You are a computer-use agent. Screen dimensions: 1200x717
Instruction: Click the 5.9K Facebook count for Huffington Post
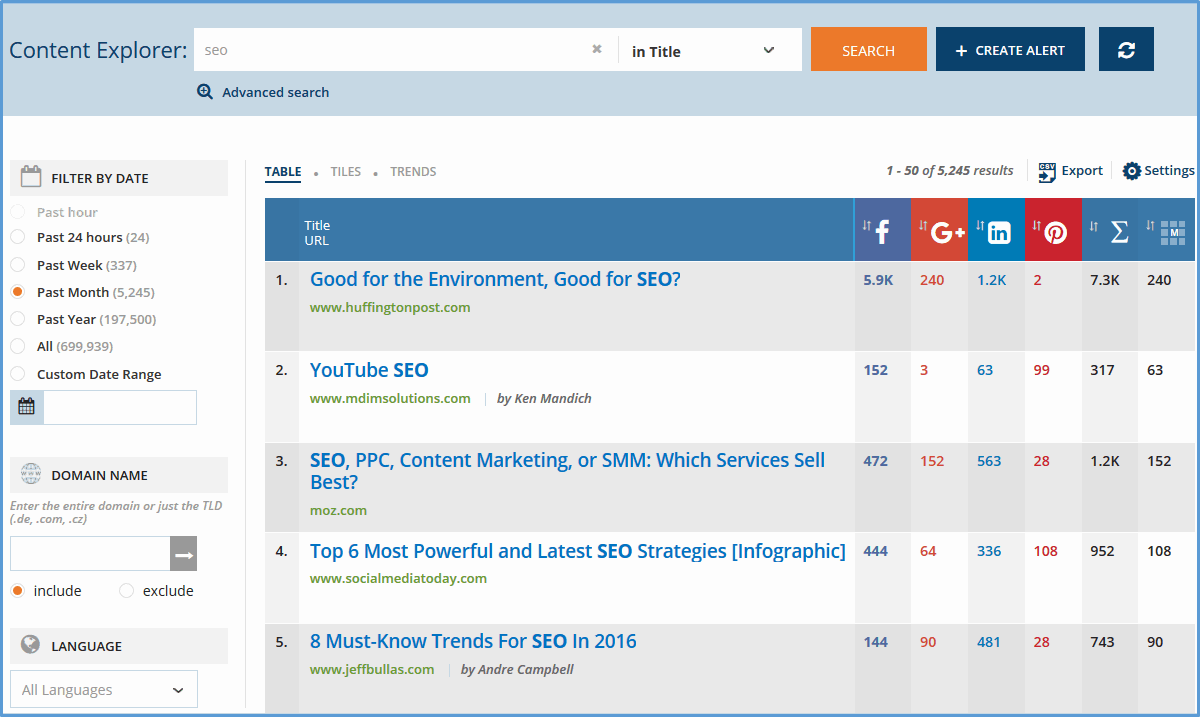click(x=878, y=280)
